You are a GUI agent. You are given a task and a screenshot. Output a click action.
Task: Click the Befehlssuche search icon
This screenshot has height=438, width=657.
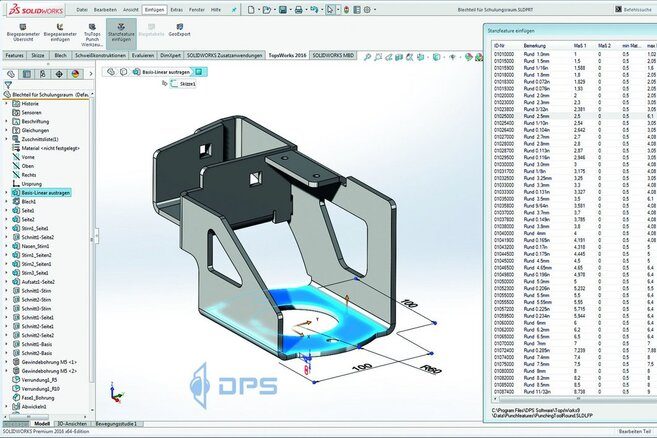[x=618, y=9]
